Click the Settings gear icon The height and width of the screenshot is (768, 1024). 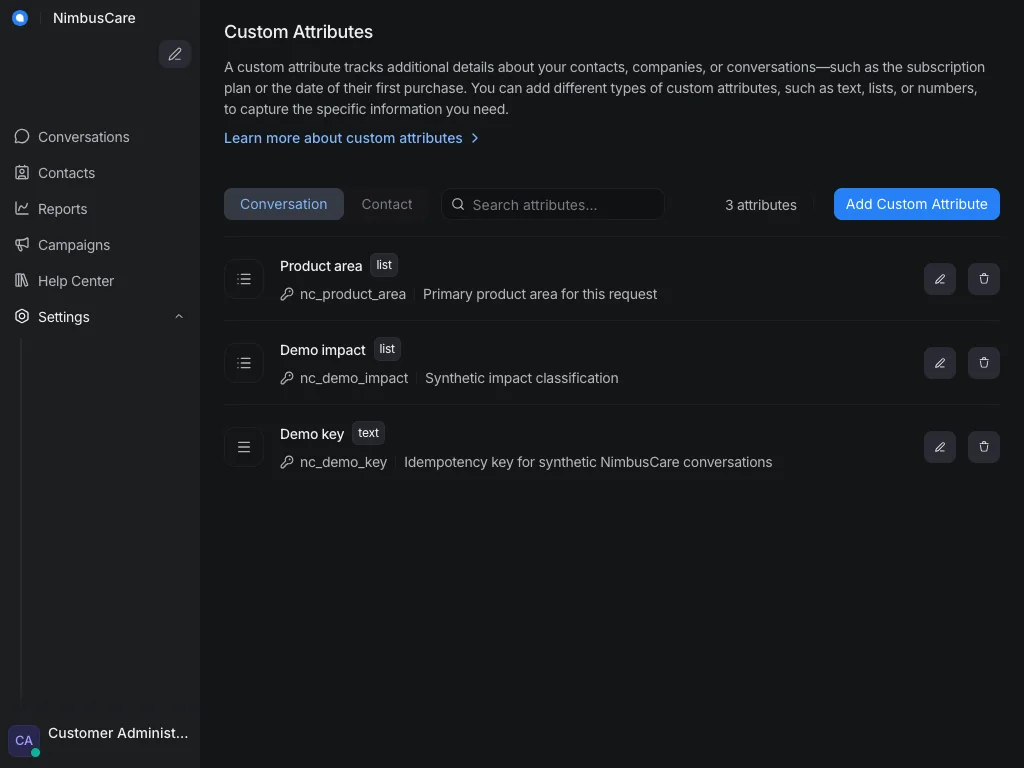click(x=22, y=316)
